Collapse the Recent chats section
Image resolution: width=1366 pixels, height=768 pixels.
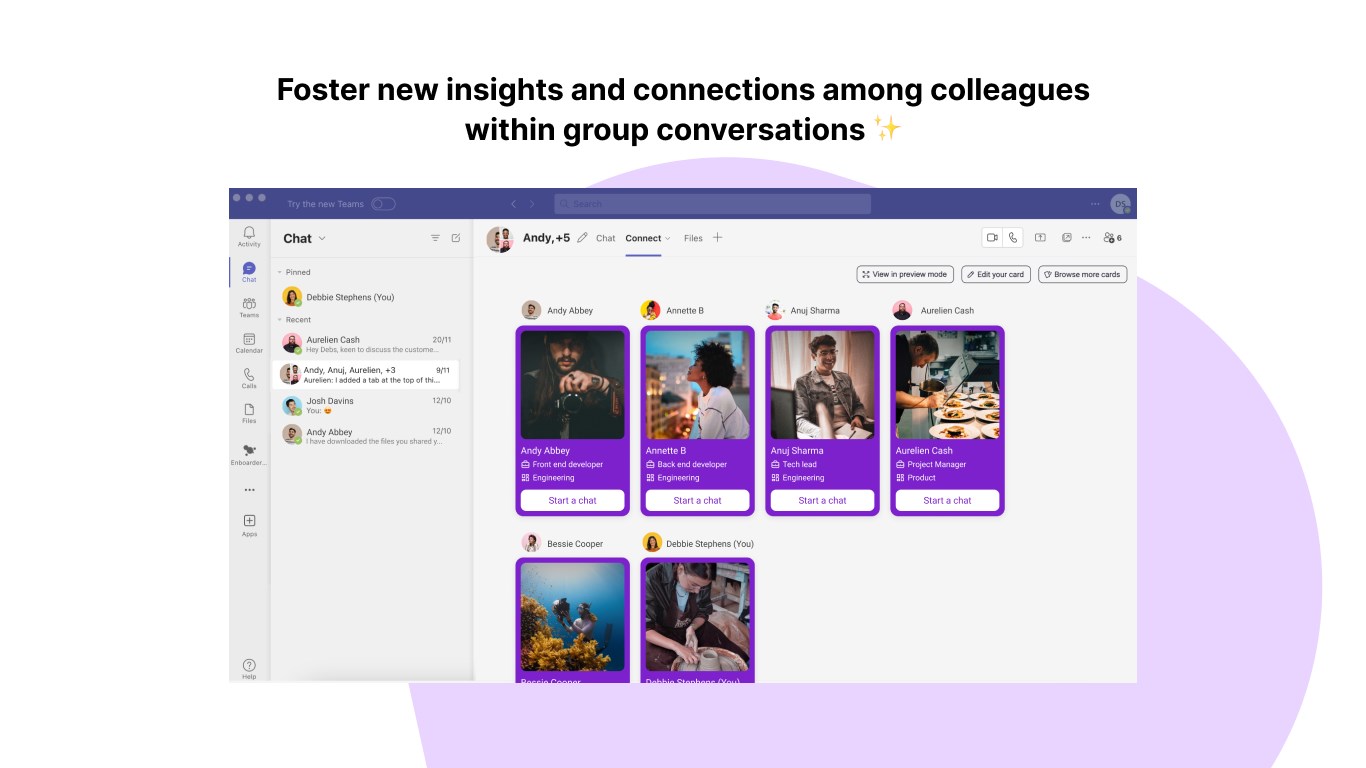click(x=280, y=320)
